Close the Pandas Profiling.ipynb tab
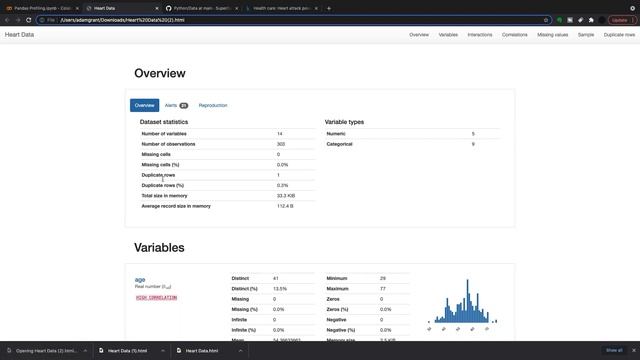 click(77, 8)
